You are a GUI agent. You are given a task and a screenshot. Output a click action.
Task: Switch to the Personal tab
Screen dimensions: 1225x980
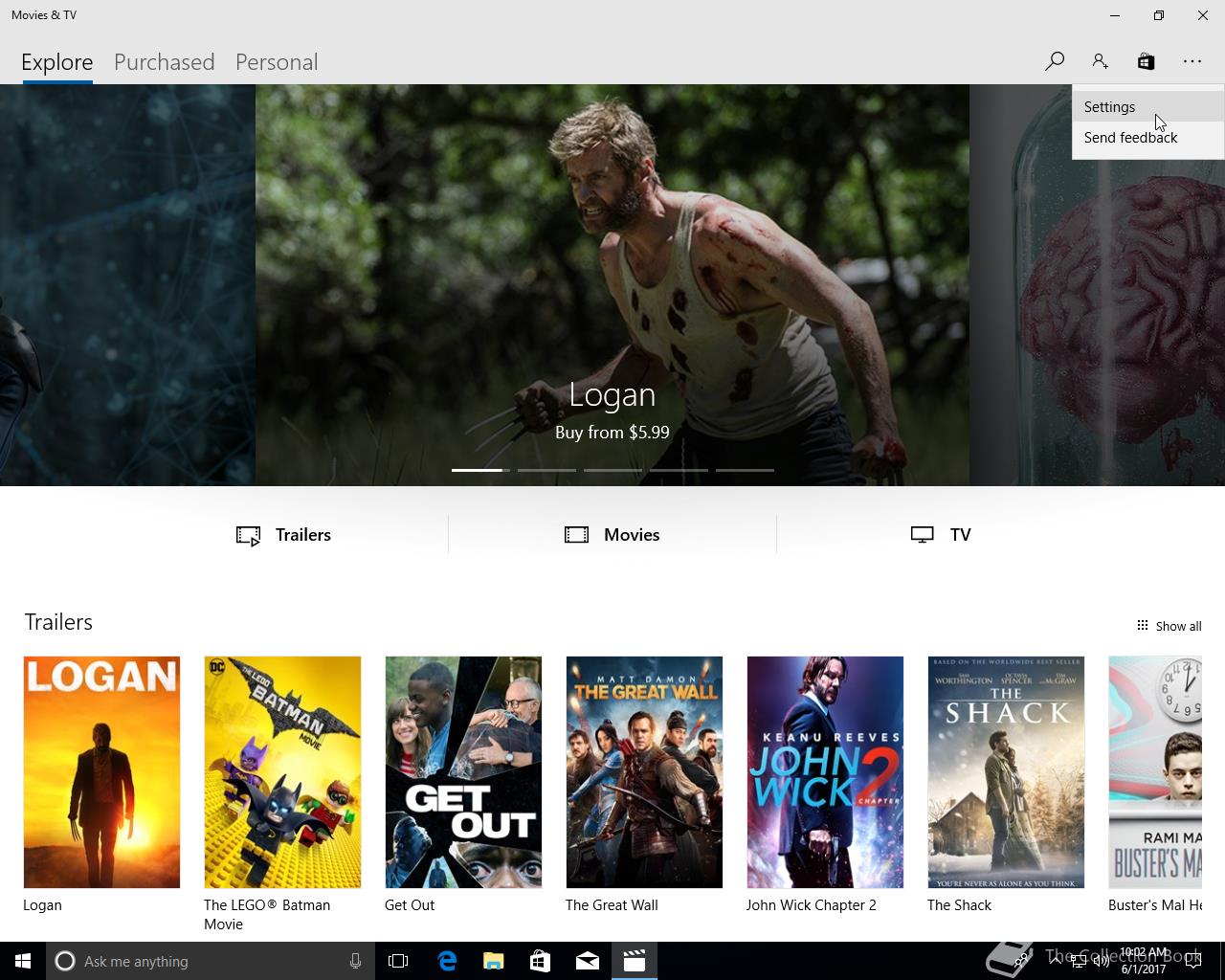coord(277,62)
